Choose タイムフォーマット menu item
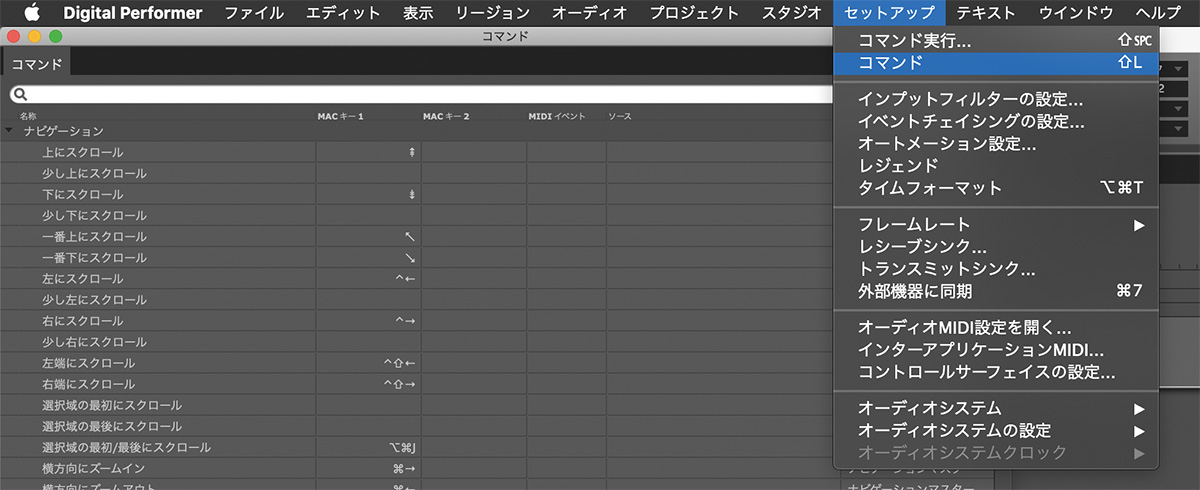This screenshot has width=1200, height=490. click(996, 188)
